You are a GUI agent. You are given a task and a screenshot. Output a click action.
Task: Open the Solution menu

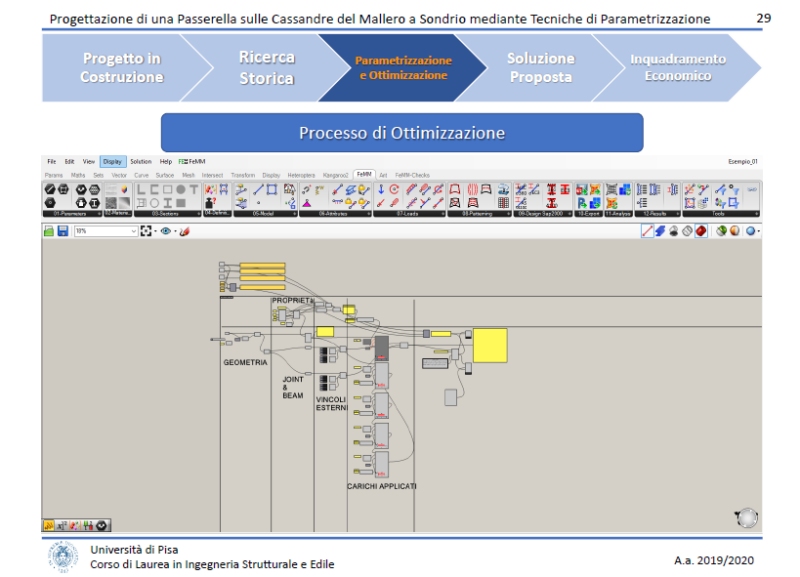pyautogui.click(x=141, y=161)
